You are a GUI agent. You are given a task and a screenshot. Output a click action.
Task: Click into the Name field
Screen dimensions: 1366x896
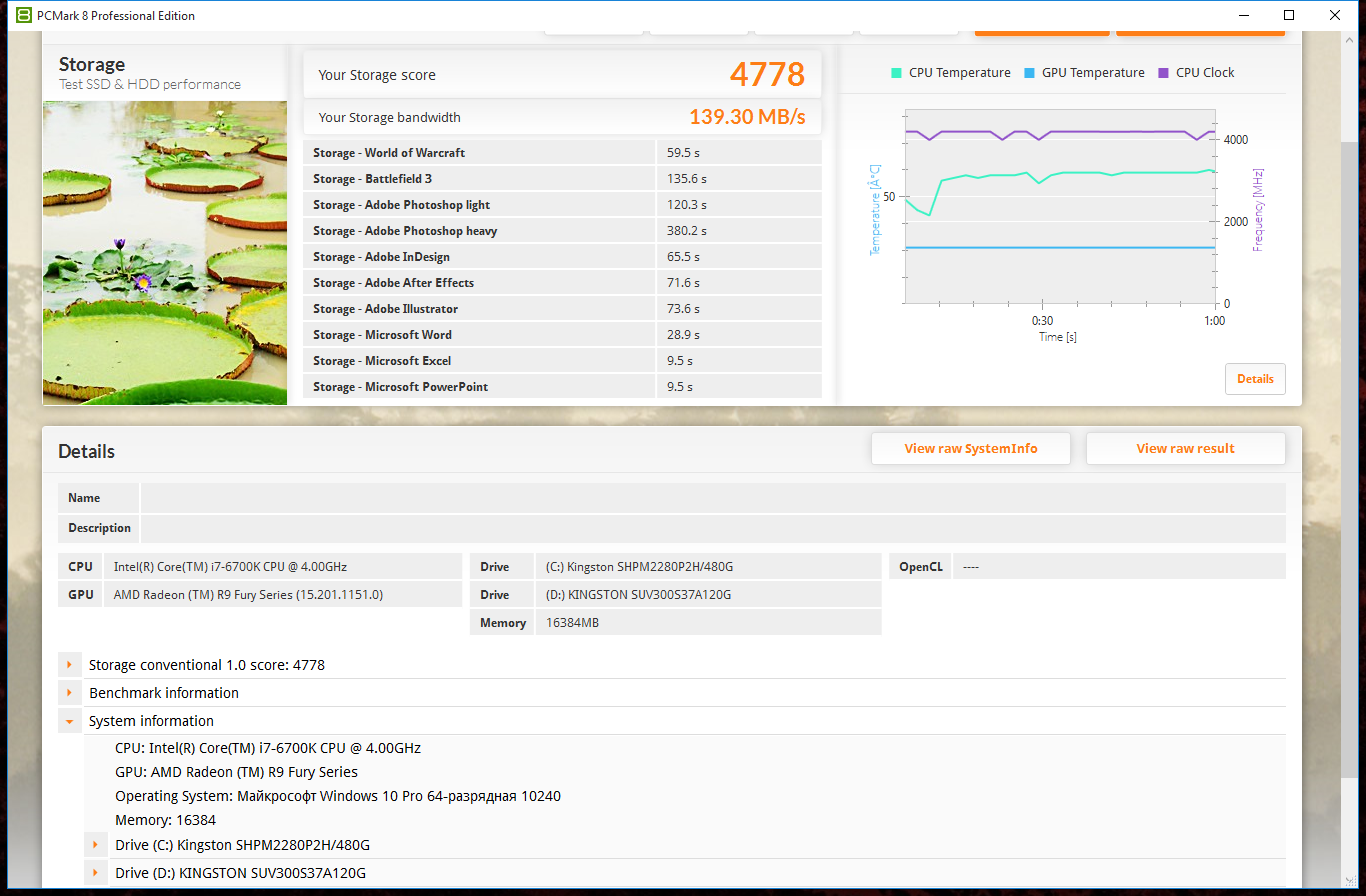point(713,498)
